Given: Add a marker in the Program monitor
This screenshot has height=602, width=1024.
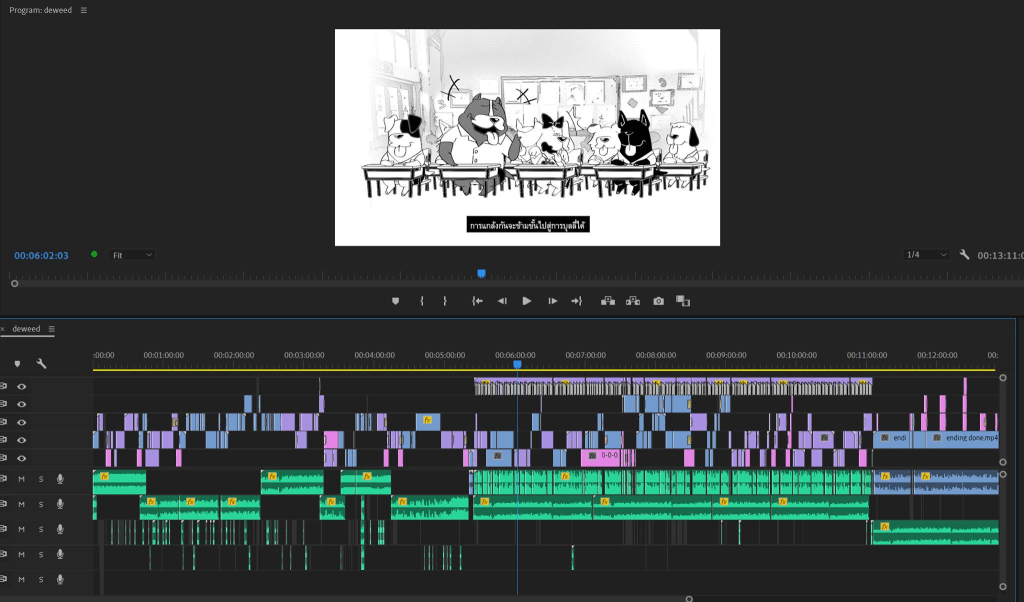Looking at the screenshot, I should tap(395, 301).
